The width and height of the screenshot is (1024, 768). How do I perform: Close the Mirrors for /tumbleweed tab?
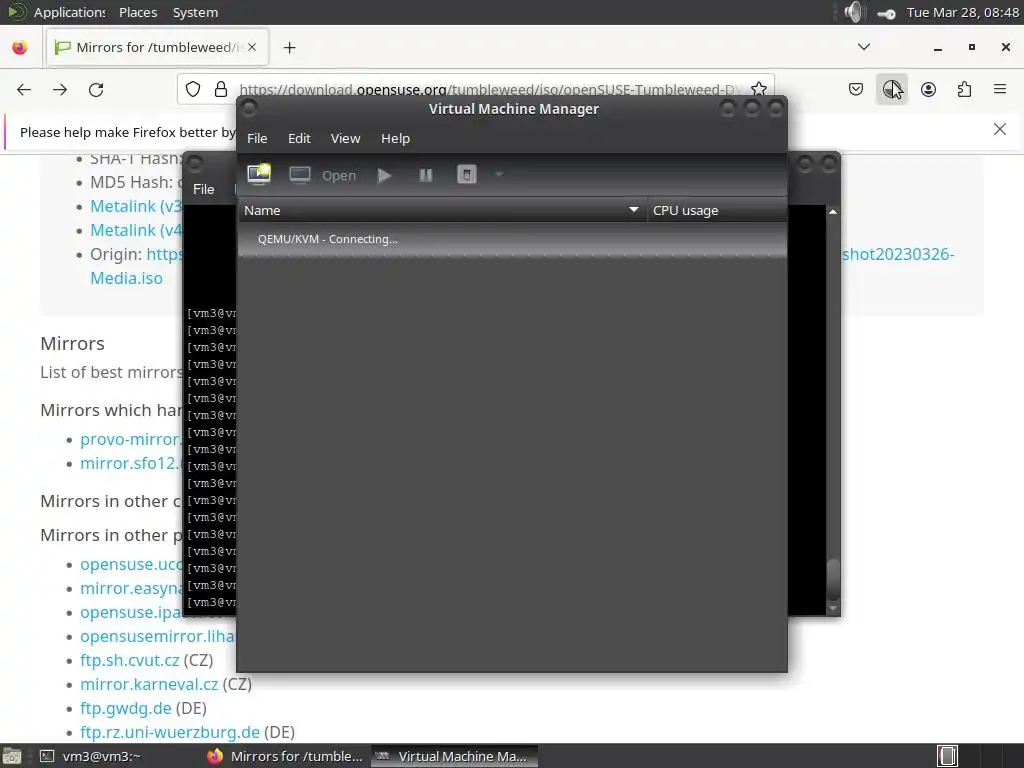coord(252,47)
